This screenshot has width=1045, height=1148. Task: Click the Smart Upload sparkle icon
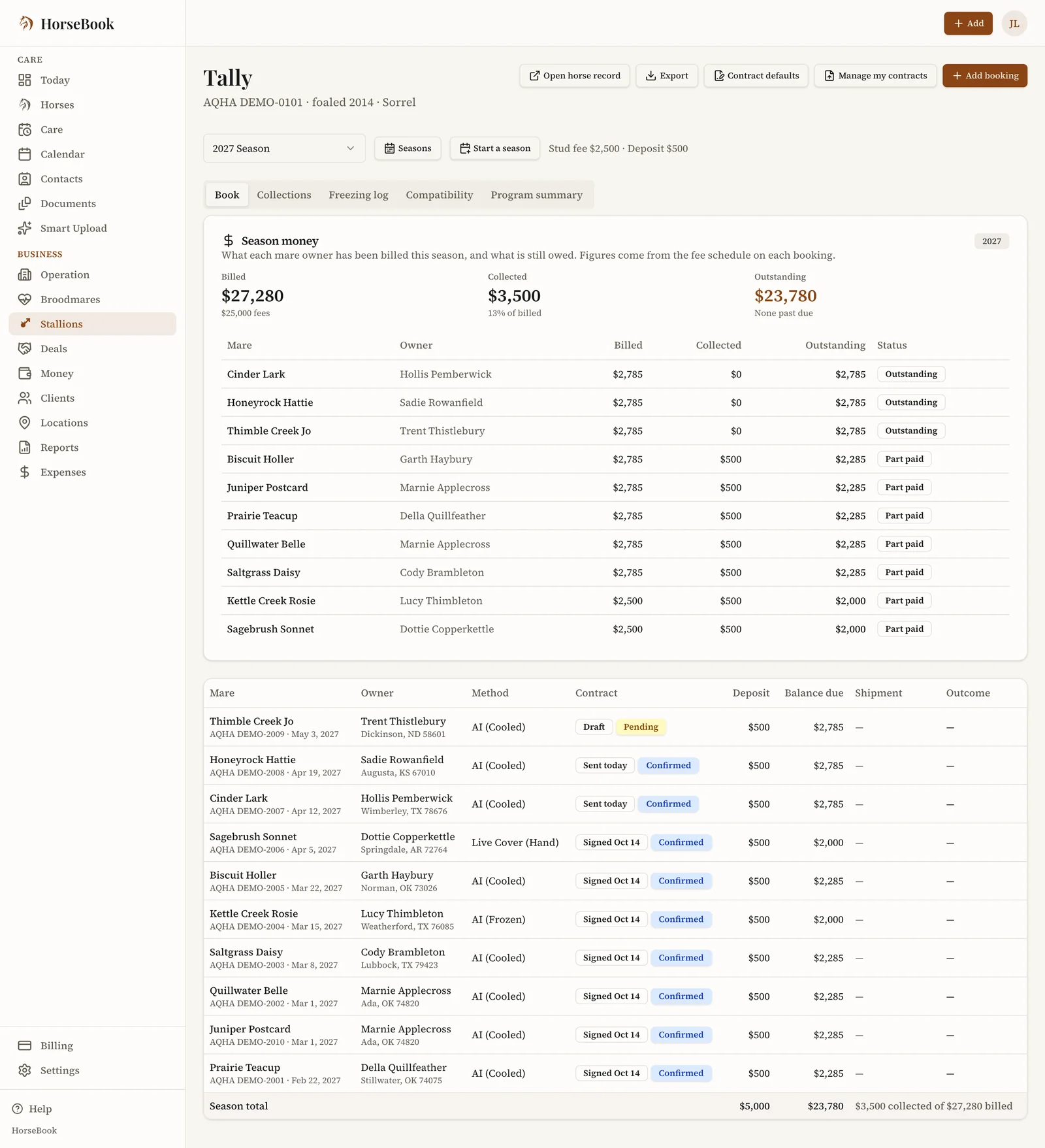click(25, 229)
